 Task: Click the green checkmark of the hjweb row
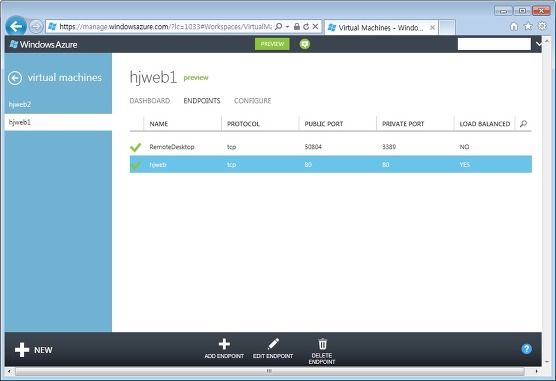[135, 165]
